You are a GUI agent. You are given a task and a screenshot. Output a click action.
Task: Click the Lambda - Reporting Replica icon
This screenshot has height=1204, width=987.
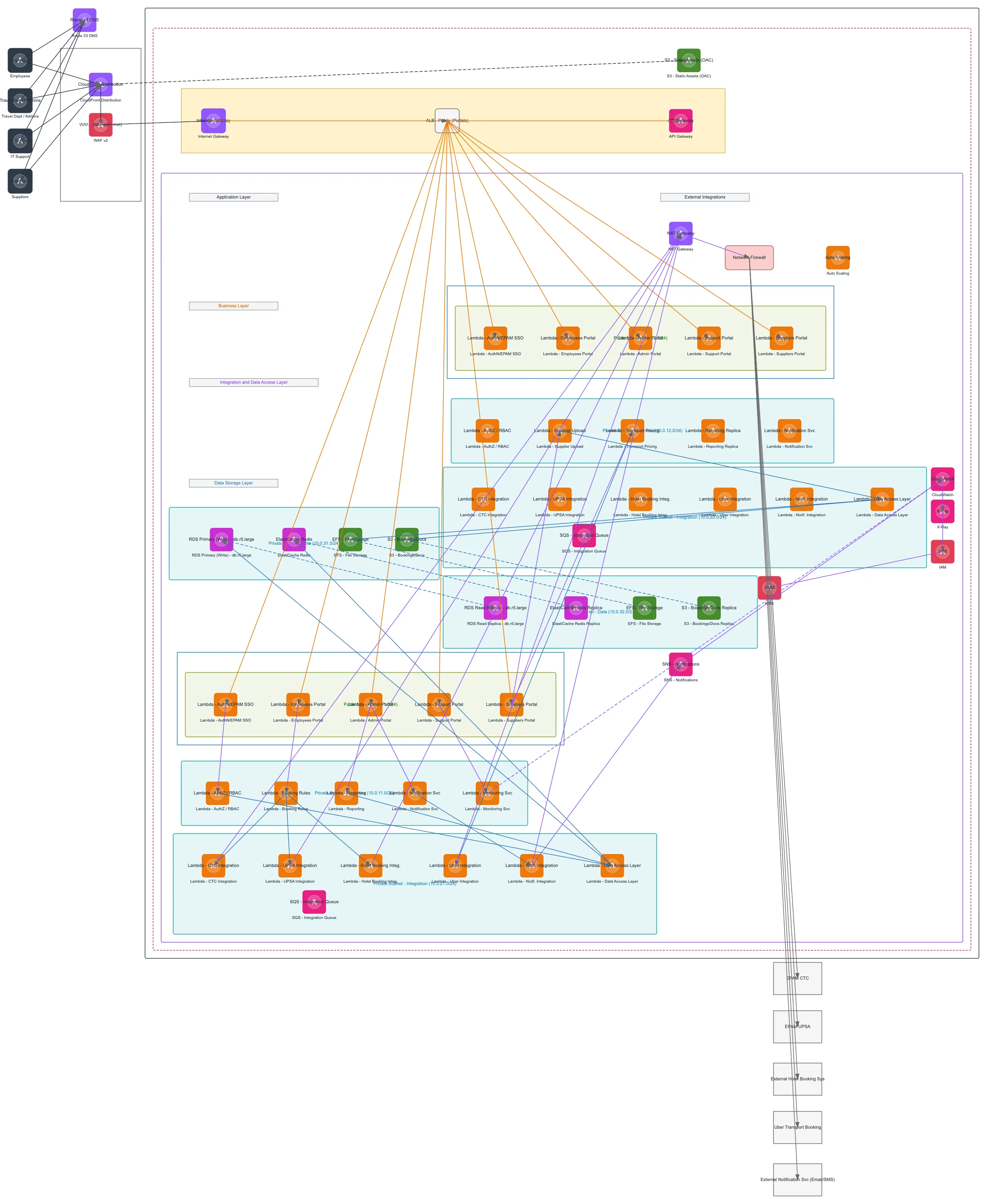[713, 431]
